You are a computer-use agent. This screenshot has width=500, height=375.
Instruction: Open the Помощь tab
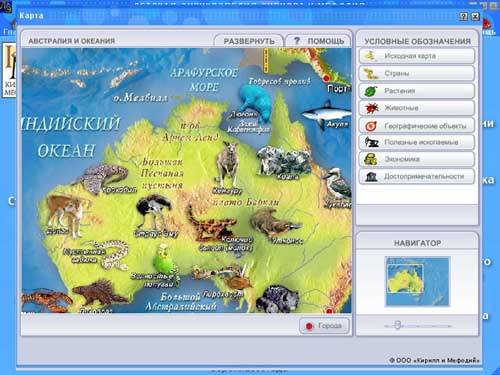(x=318, y=41)
